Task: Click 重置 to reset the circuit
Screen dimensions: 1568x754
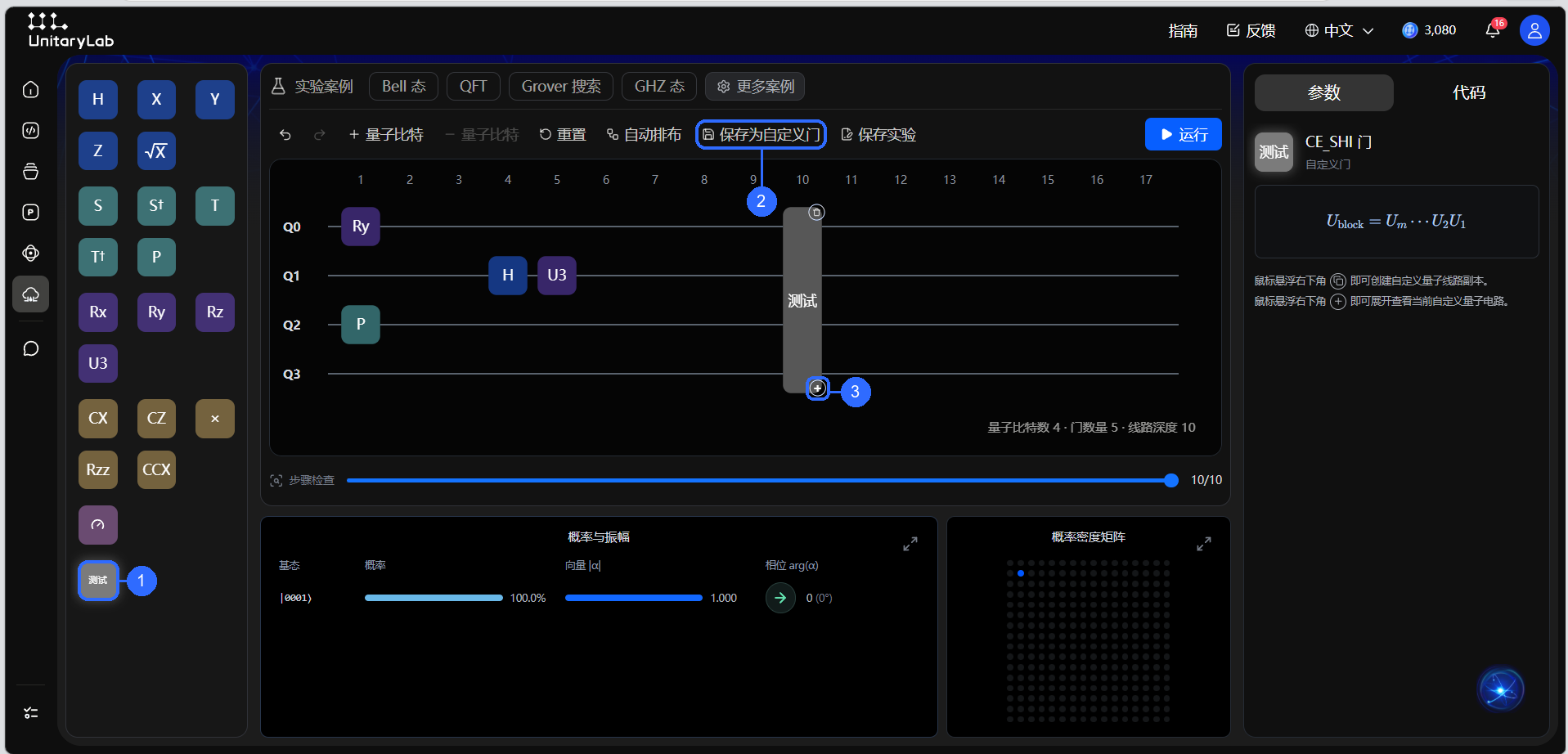Action: point(563,135)
